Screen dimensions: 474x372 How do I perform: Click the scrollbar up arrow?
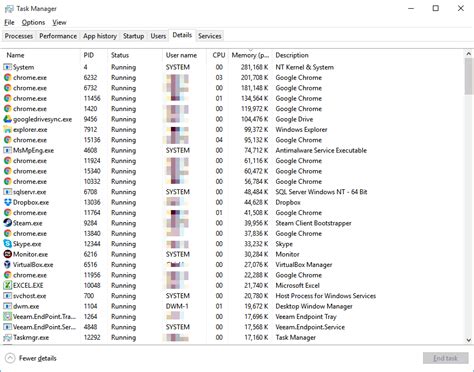tap(468, 54)
